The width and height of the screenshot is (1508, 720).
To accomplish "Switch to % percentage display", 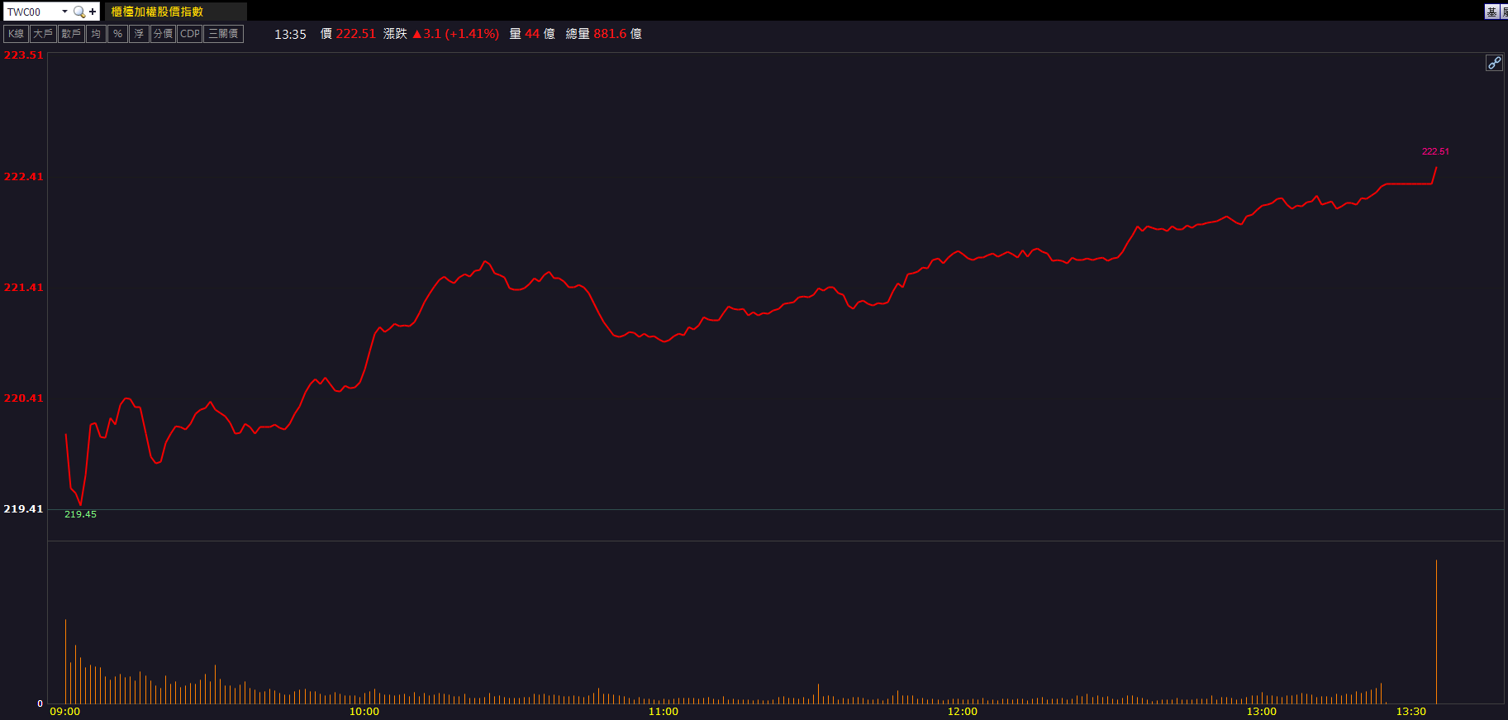I will [118, 34].
